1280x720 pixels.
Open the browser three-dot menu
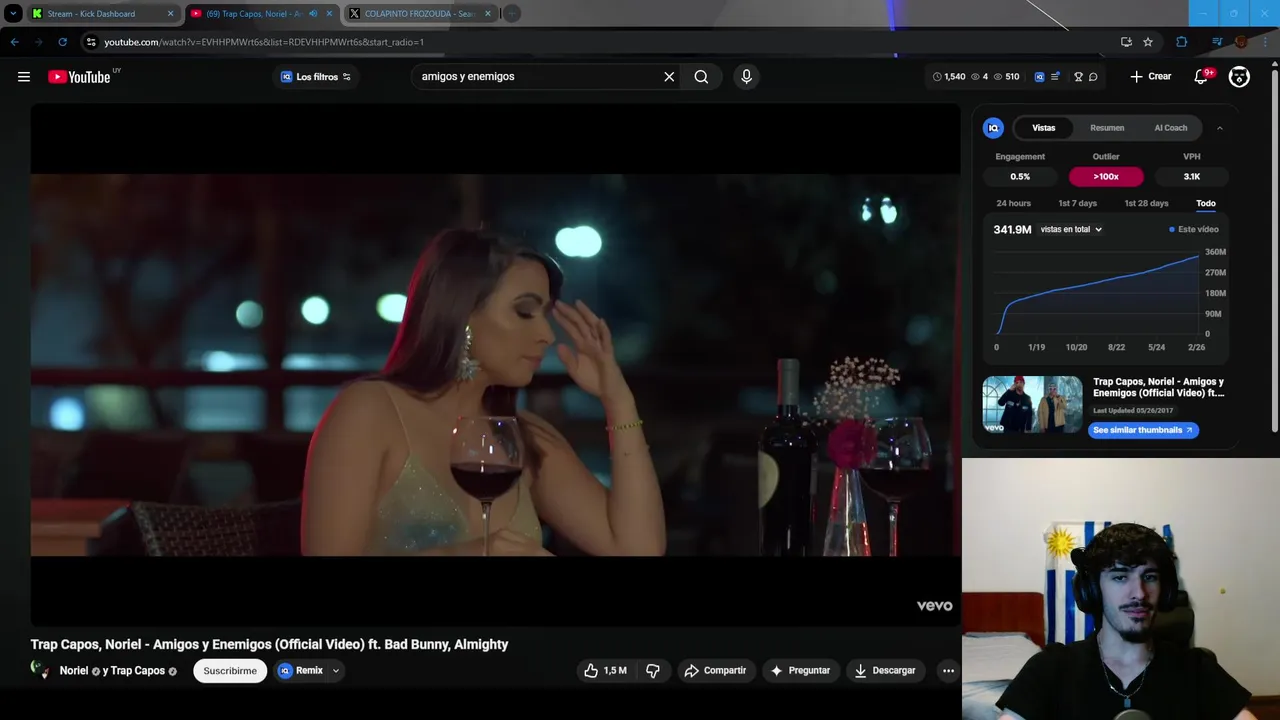click(1265, 42)
